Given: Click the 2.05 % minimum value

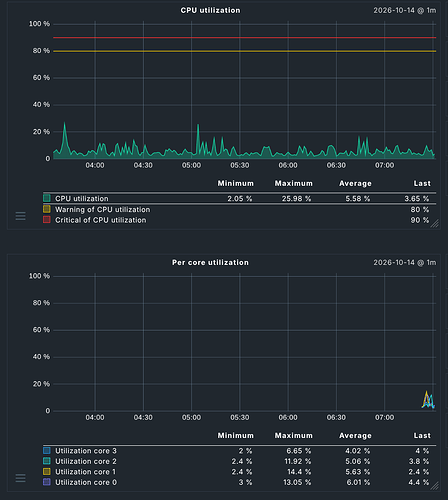Looking at the screenshot, I should pos(240,199).
